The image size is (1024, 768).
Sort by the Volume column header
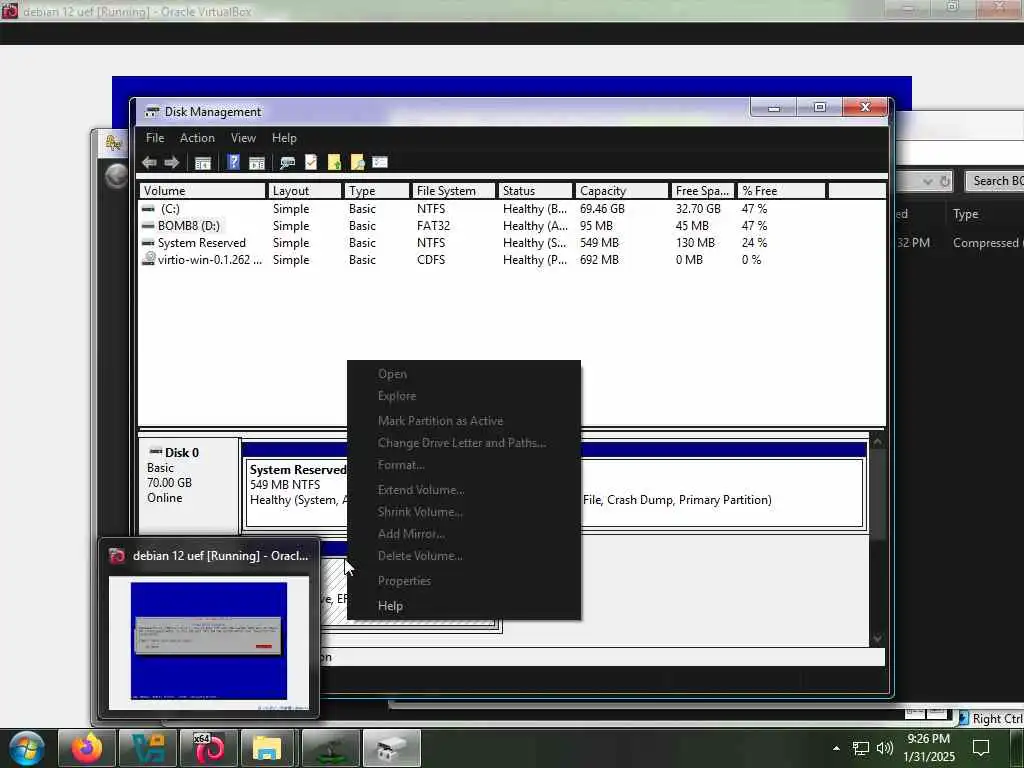pyautogui.click(x=202, y=191)
